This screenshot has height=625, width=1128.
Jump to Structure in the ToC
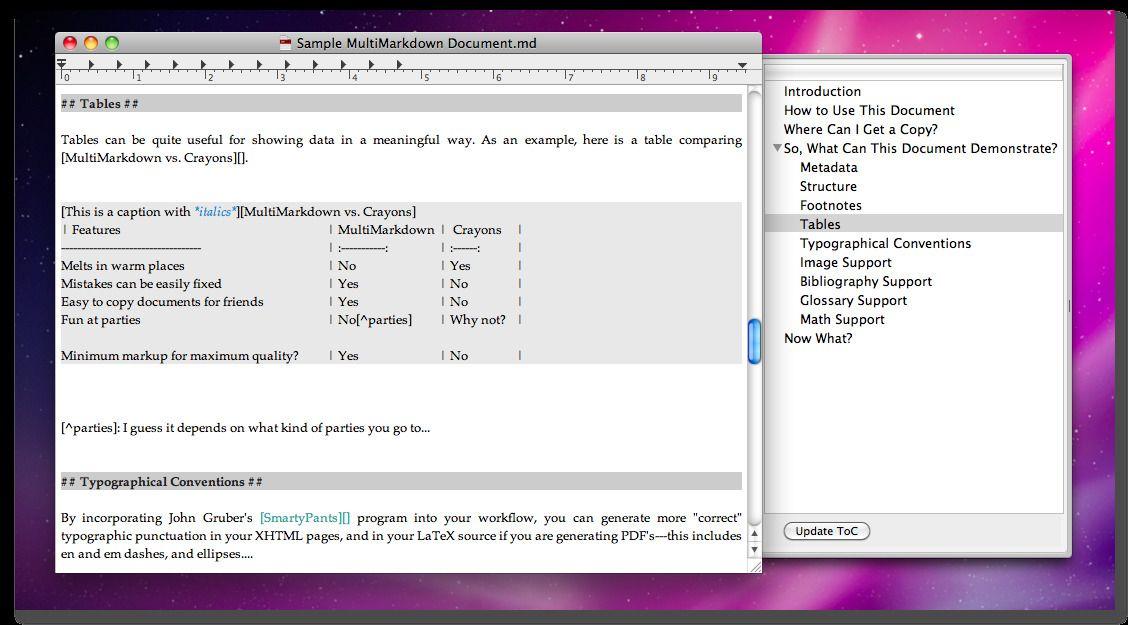pyautogui.click(x=828, y=186)
